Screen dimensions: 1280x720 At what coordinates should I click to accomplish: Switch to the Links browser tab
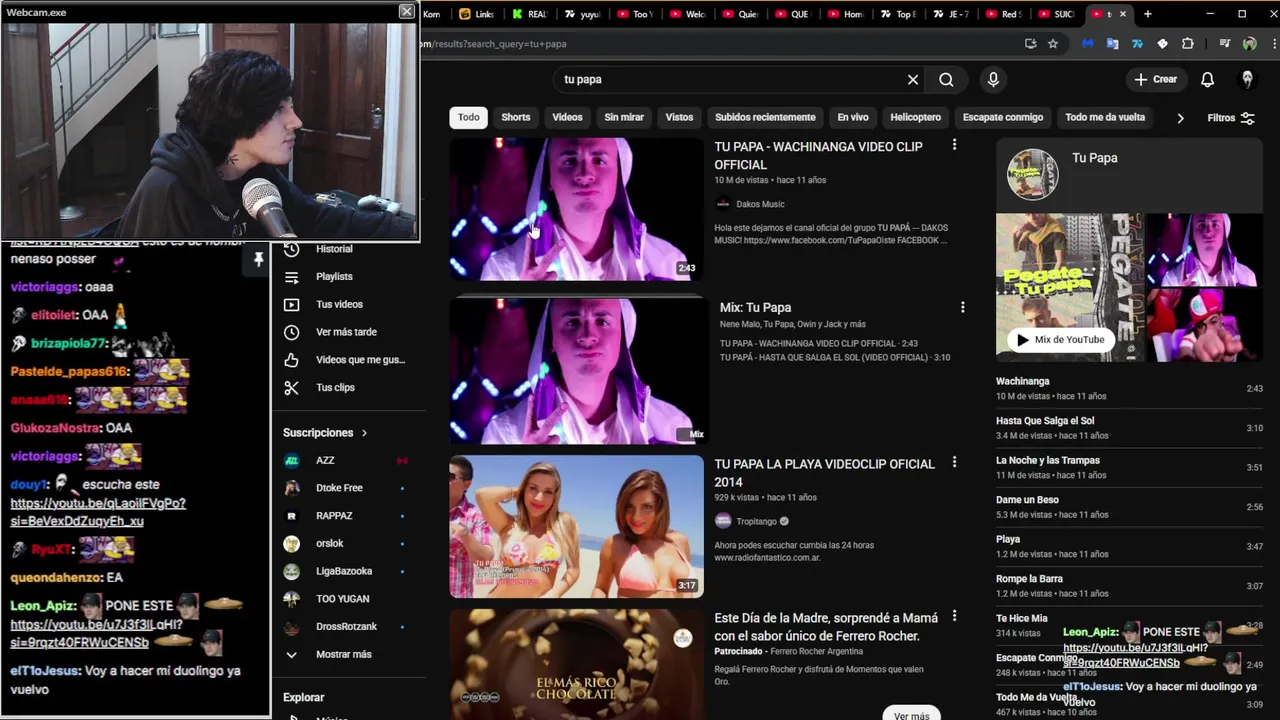tap(476, 14)
